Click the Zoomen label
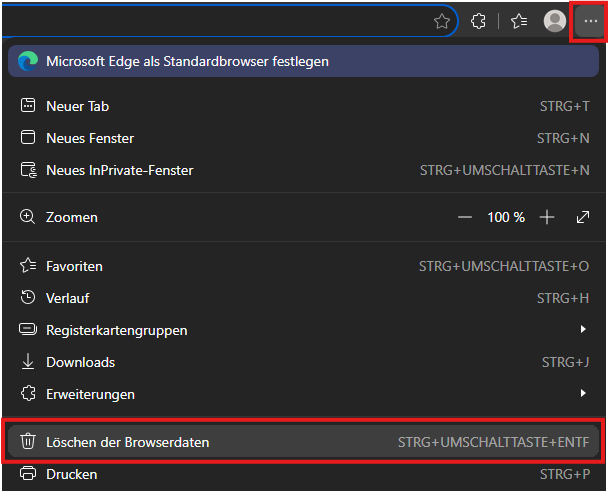Screen dimensions: 609x491 pyautogui.click(x=72, y=217)
